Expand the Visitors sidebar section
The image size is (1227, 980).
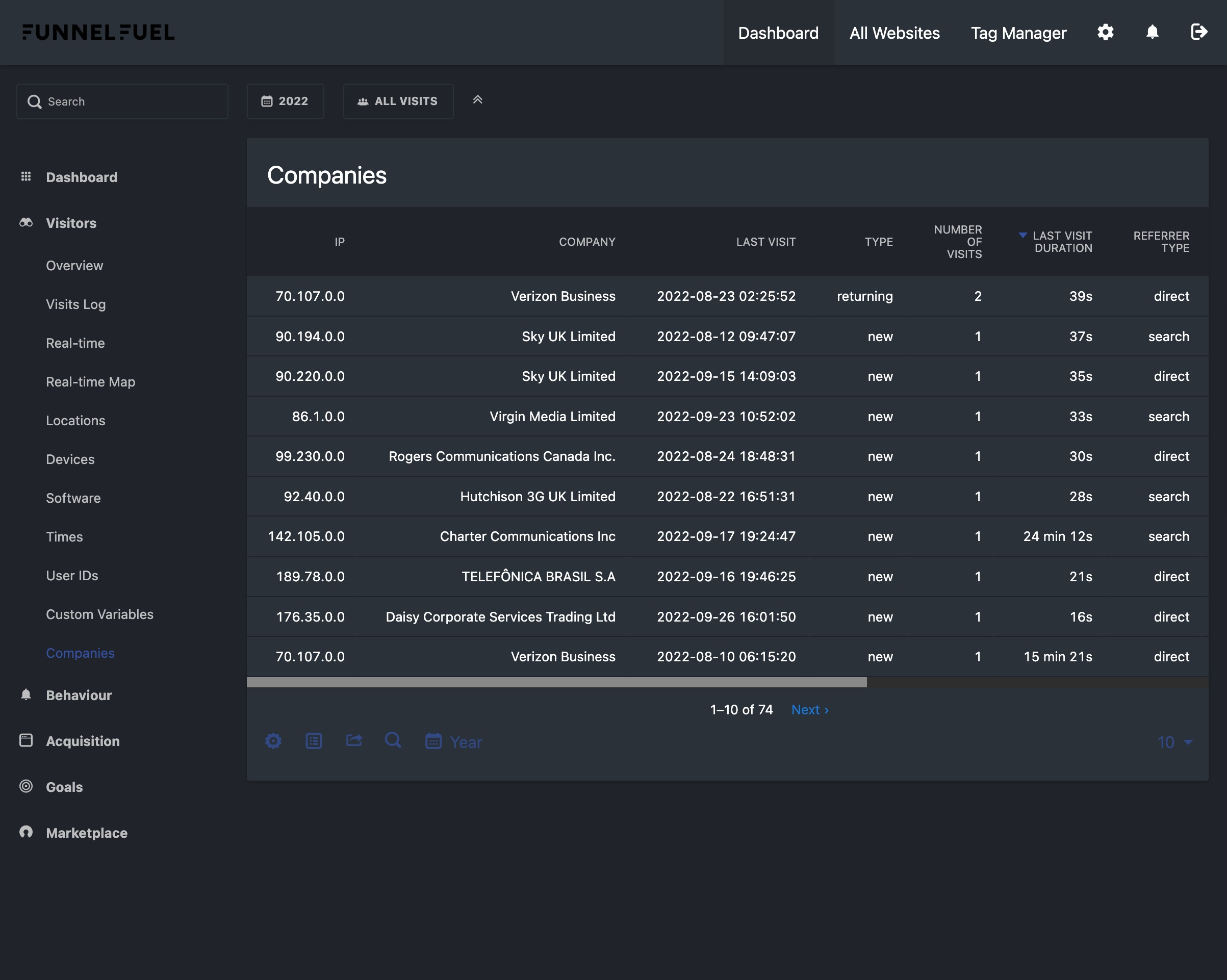pyautogui.click(x=71, y=223)
